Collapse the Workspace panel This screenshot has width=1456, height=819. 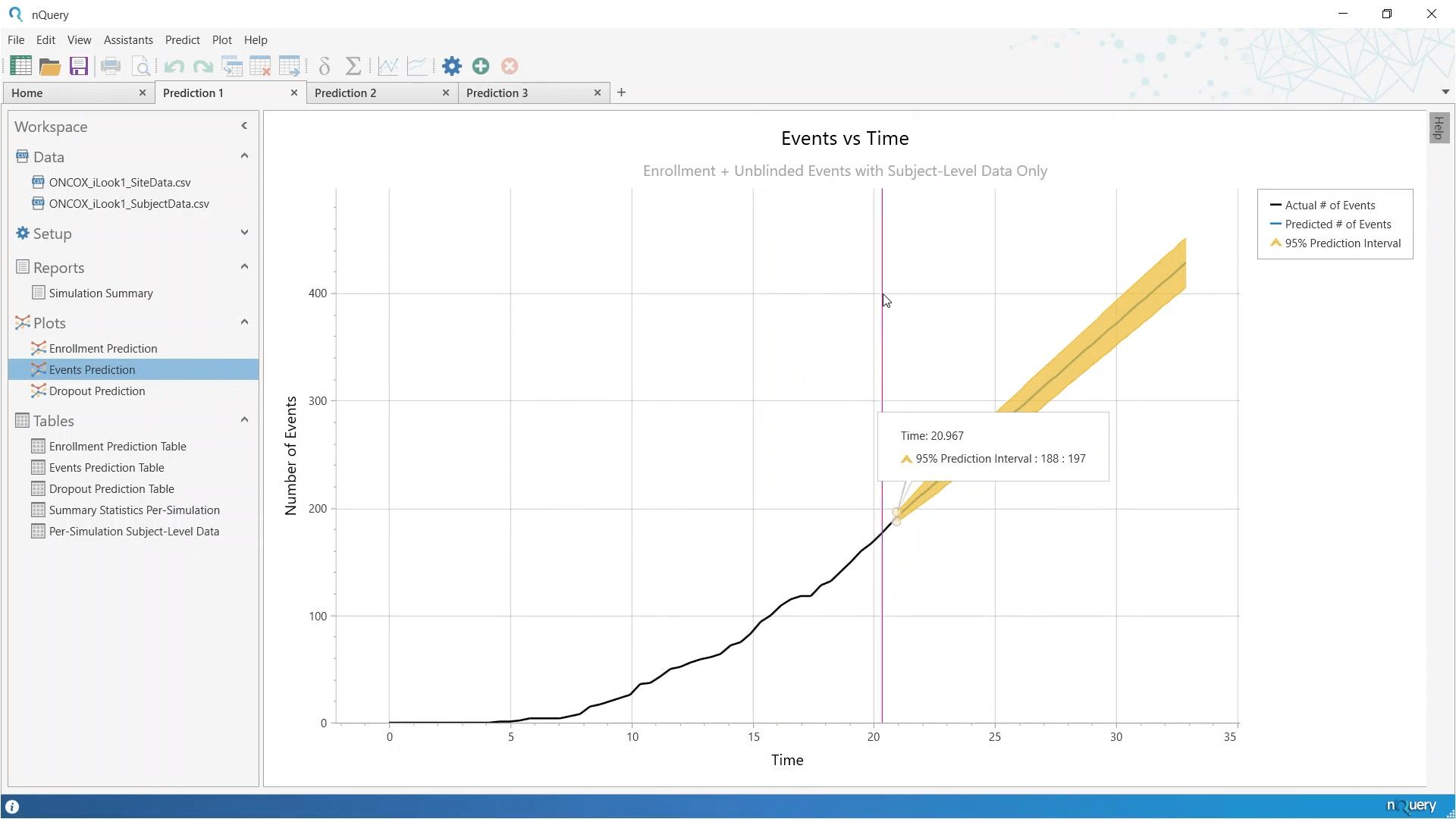(244, 126)
